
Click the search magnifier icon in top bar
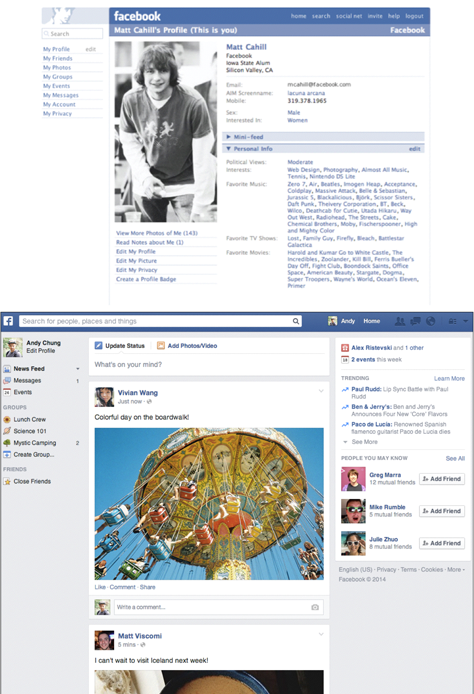296,321
